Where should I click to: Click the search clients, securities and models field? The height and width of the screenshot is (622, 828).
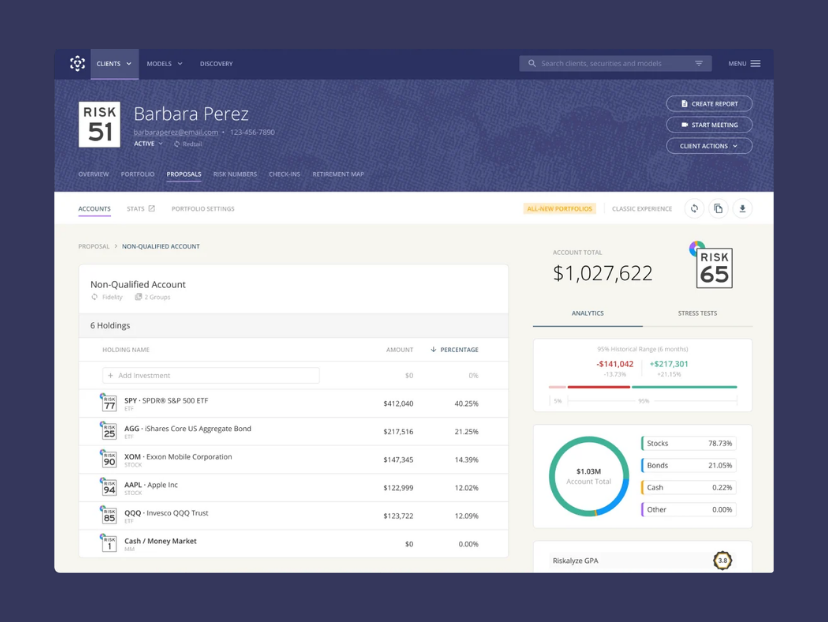click(x=615, y=63)
